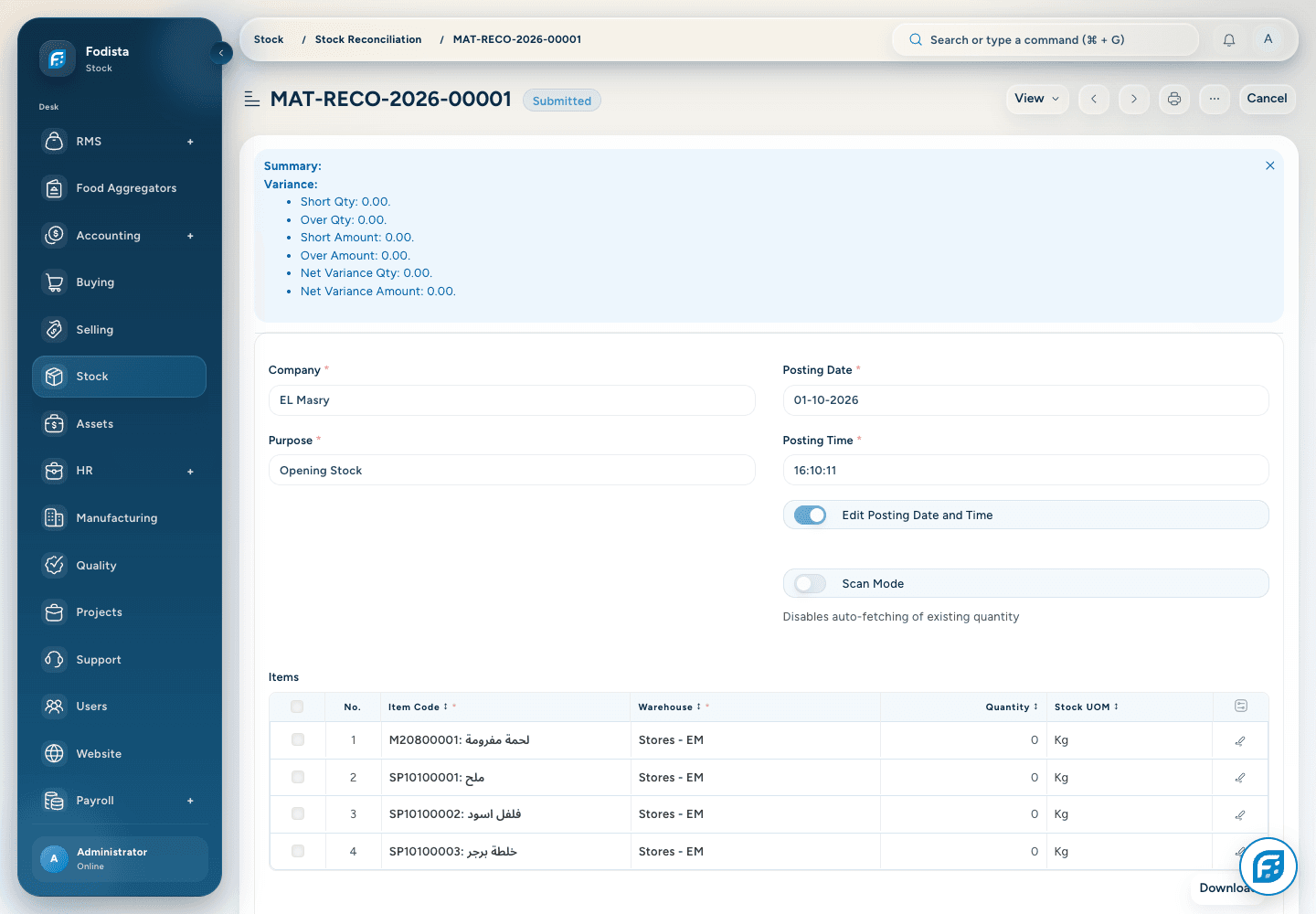1316x914 pixels.
Task: Edit row 2 with pencil icon
Action: pyautogui.click(x=1240, y=778)
